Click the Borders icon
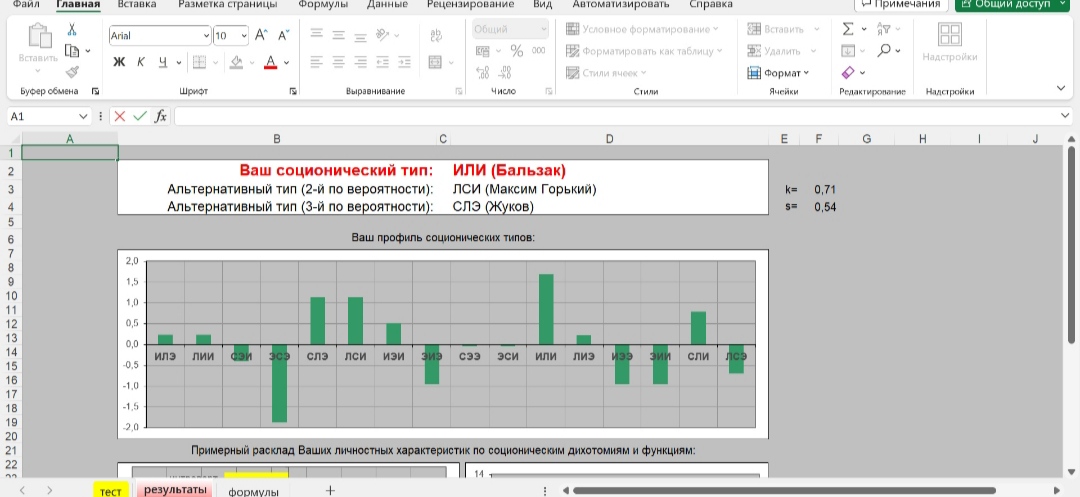This screenshot has height=497, width=1080. pyautogui.click(x=199, y=62)
